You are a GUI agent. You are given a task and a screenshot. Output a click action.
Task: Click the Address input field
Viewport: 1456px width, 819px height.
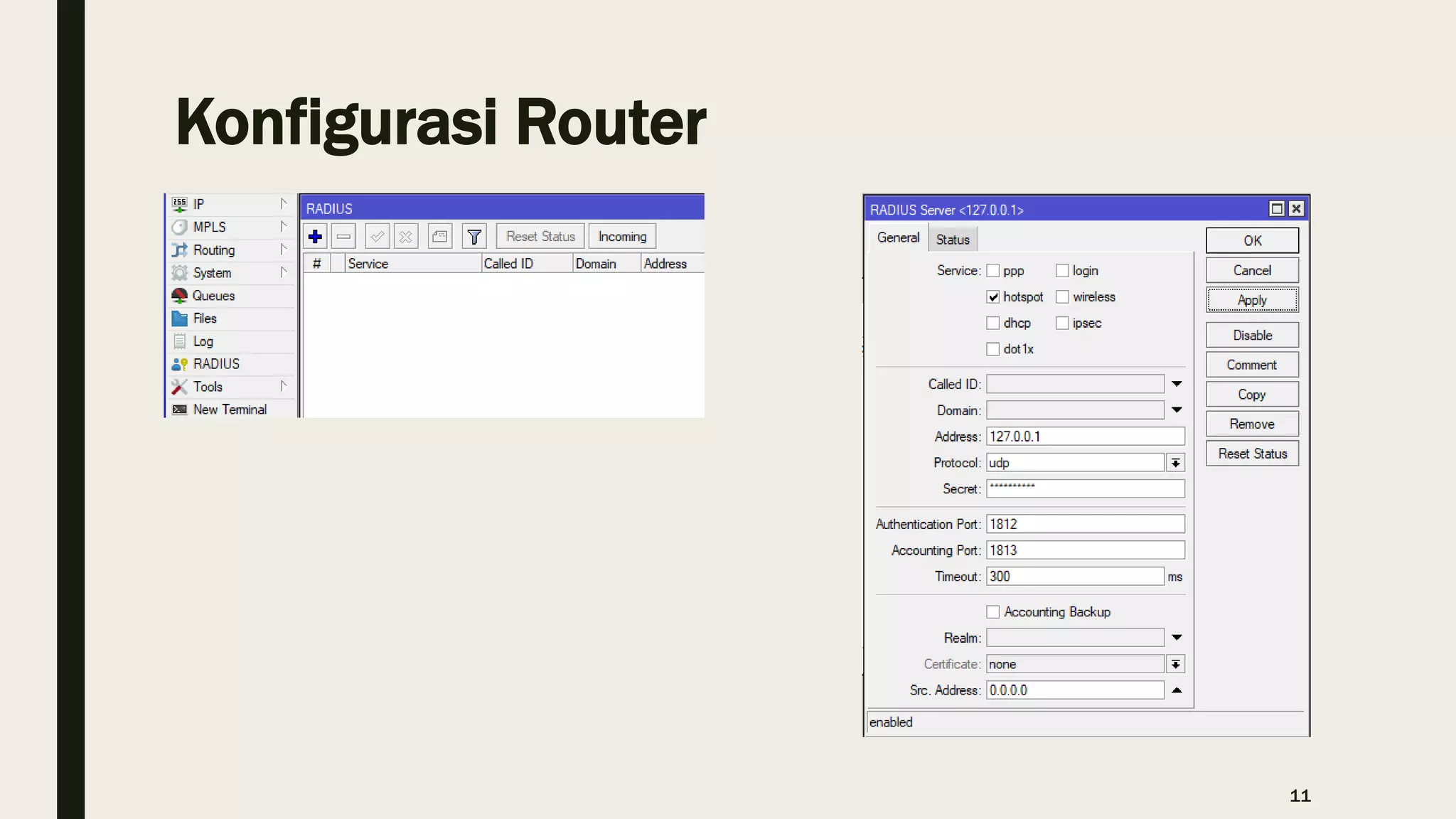1085,437
